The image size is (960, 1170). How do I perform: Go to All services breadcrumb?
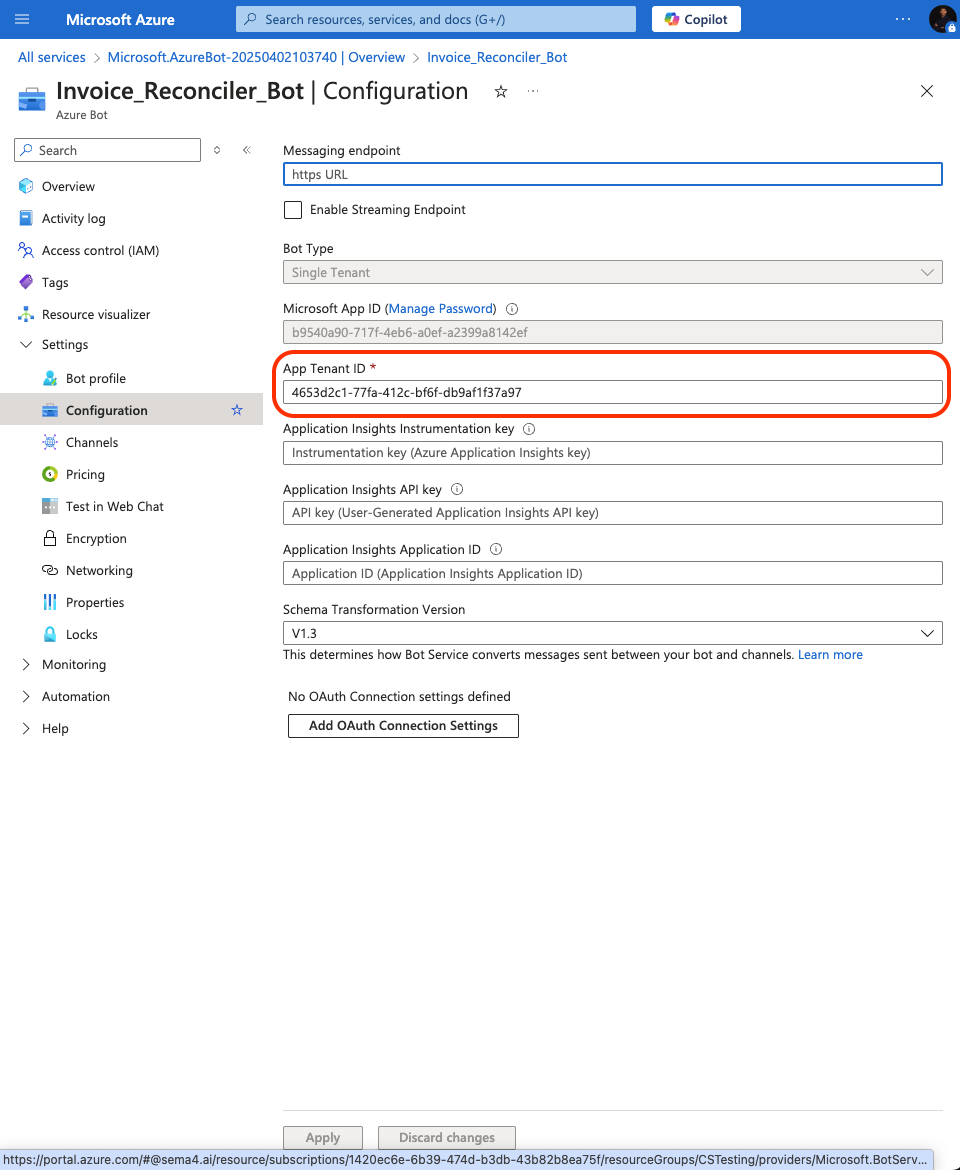[x=51, y=57]
